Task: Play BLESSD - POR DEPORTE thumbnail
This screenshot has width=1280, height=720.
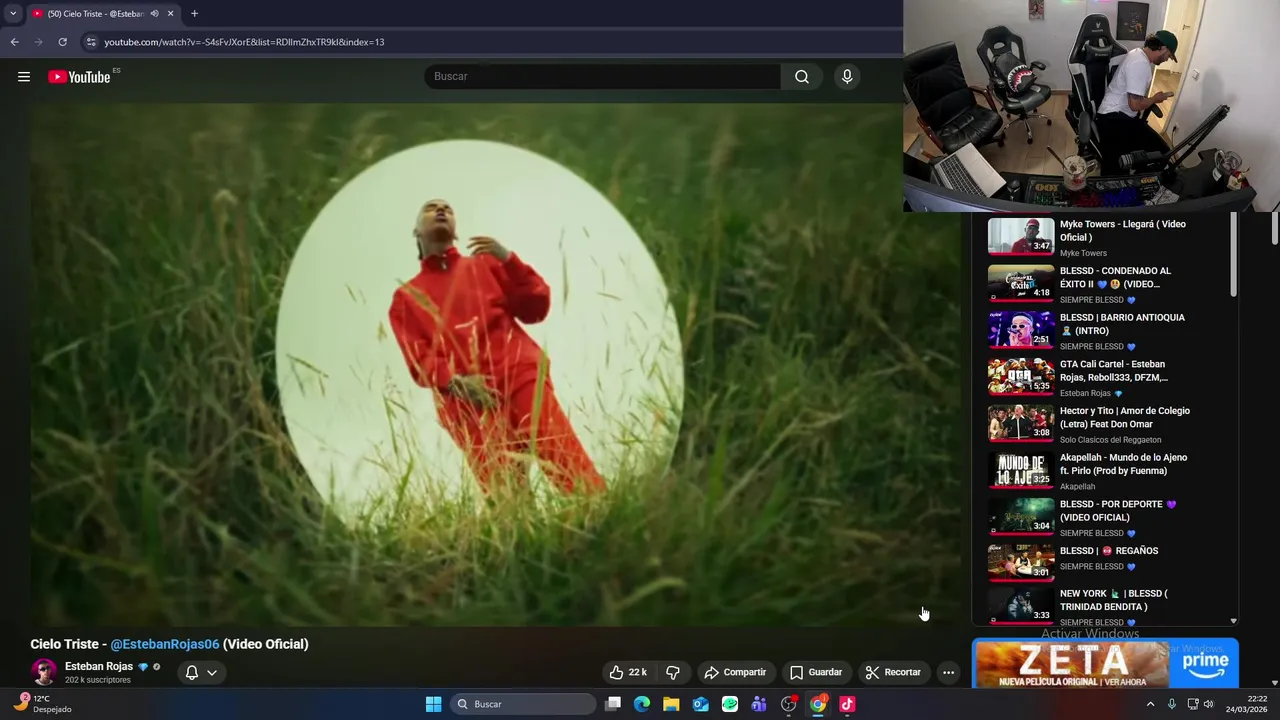Action: pyautogui.click(x=1021, y=516)
